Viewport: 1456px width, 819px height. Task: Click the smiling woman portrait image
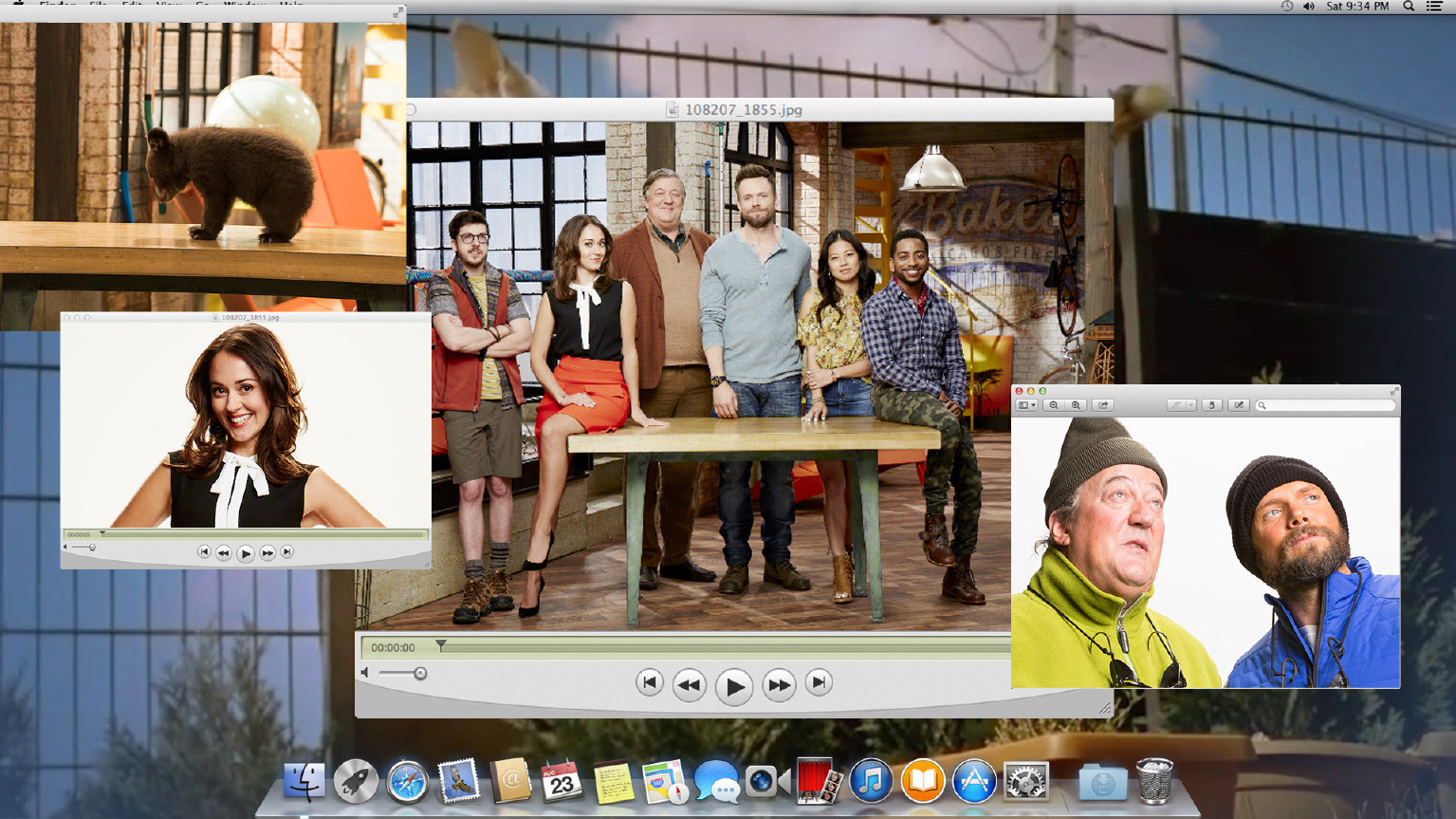[246, 425]
